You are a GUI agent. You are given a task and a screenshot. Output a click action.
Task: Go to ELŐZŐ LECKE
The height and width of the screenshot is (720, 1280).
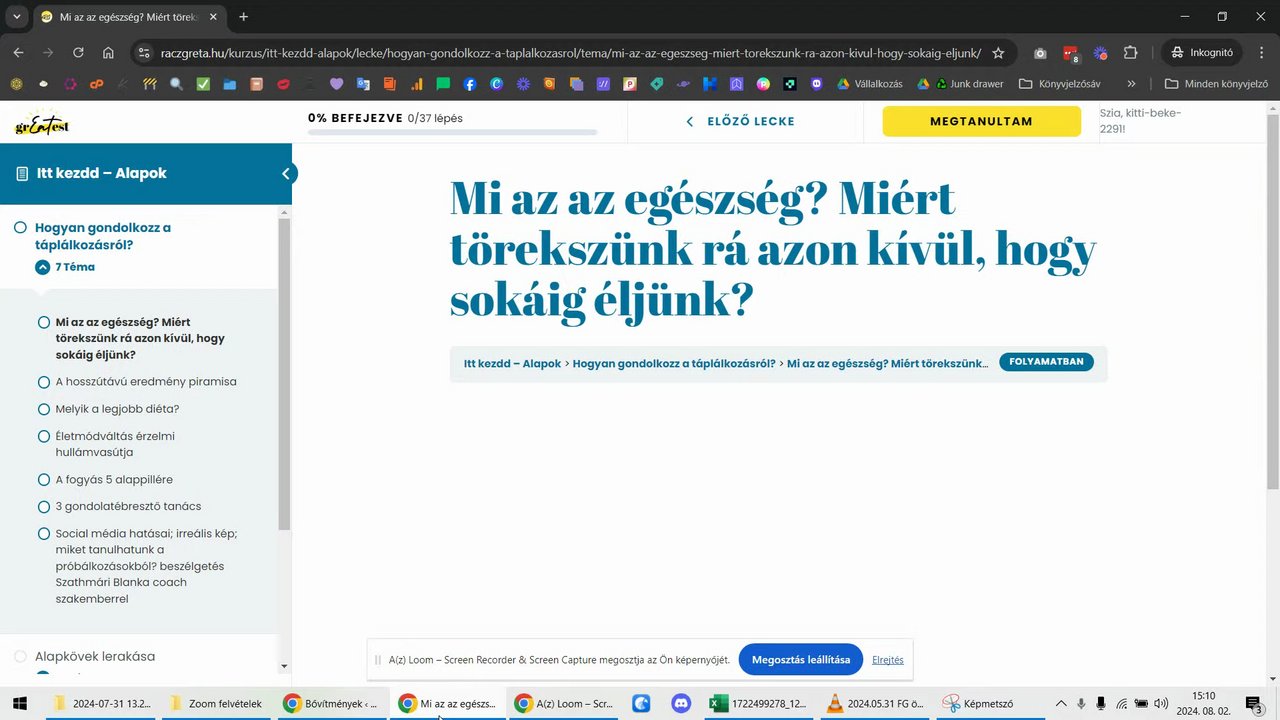(x=740, y=121)
